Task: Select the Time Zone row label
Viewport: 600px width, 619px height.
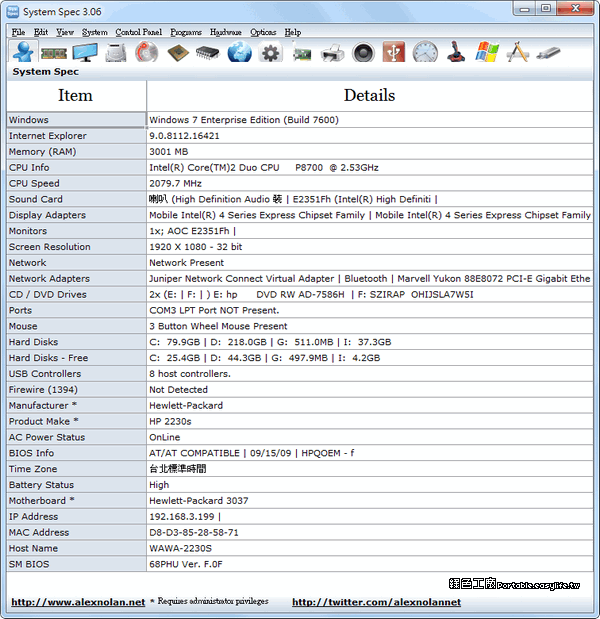Action: tap(76, 469)
